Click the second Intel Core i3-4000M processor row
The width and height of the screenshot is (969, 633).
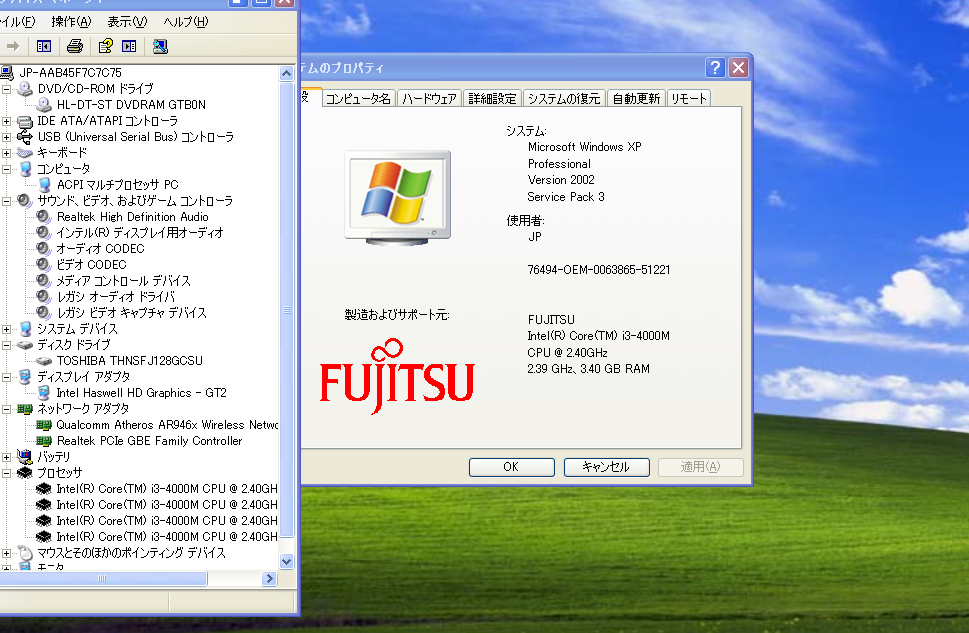pyautogui.click(x=167, y=505)
